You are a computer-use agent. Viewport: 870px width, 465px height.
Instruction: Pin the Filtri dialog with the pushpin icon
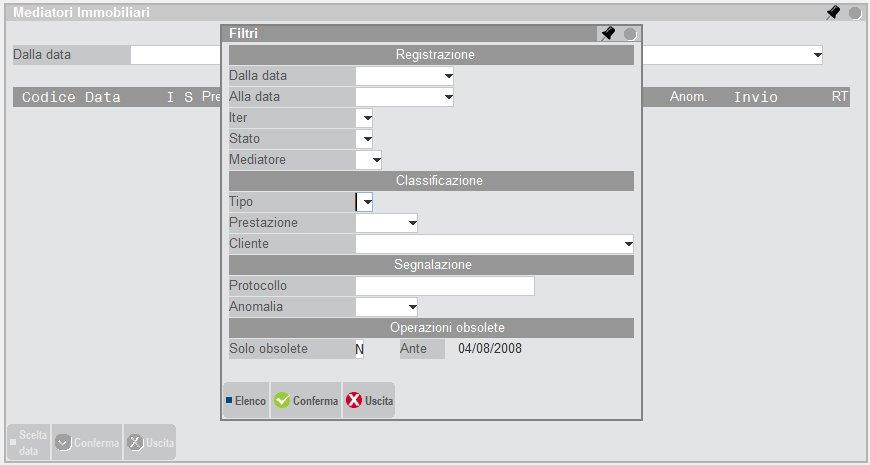(x=607, y=34)
